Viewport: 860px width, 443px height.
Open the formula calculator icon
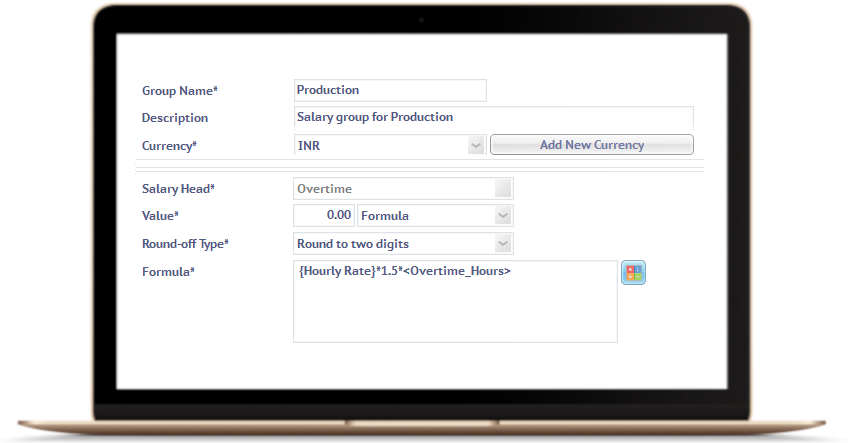[x=633, y=272]
